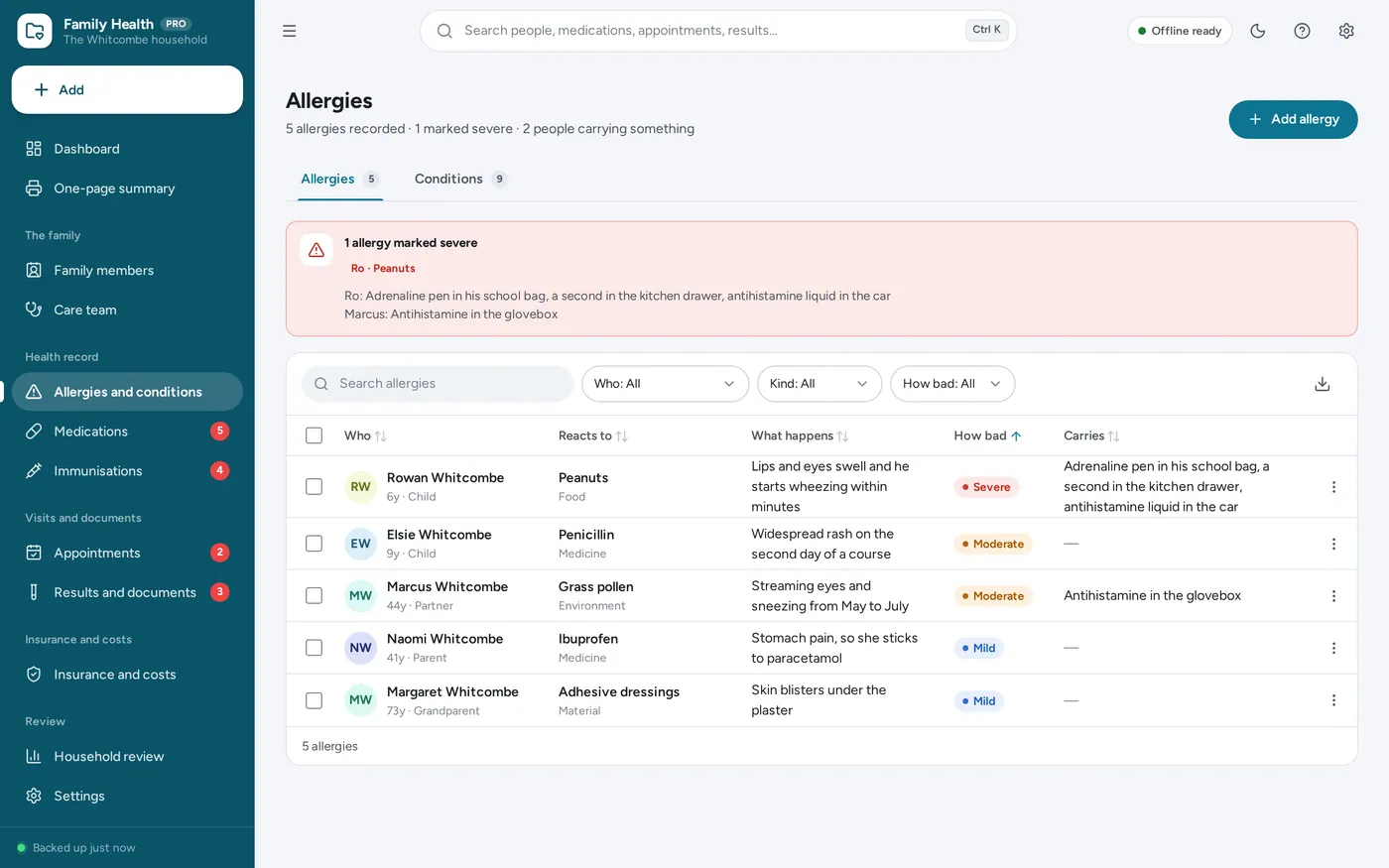This screenshot has height=868, width=1389.
Task: Tick the select-all checkbox in table header
Action: (315, 435)
